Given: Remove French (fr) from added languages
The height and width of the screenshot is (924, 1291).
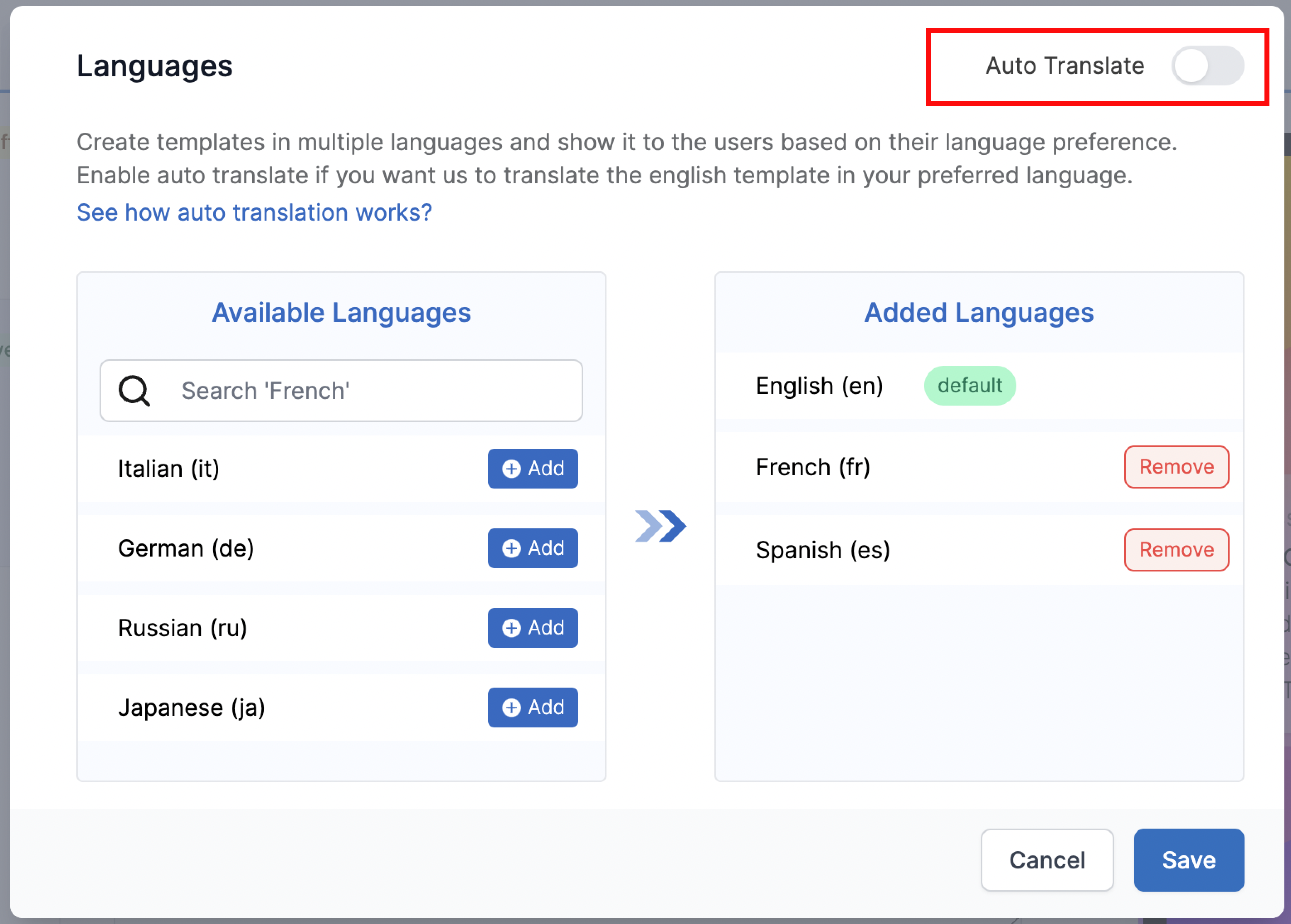Looking at the screenshot, I should pos(1176,467).
